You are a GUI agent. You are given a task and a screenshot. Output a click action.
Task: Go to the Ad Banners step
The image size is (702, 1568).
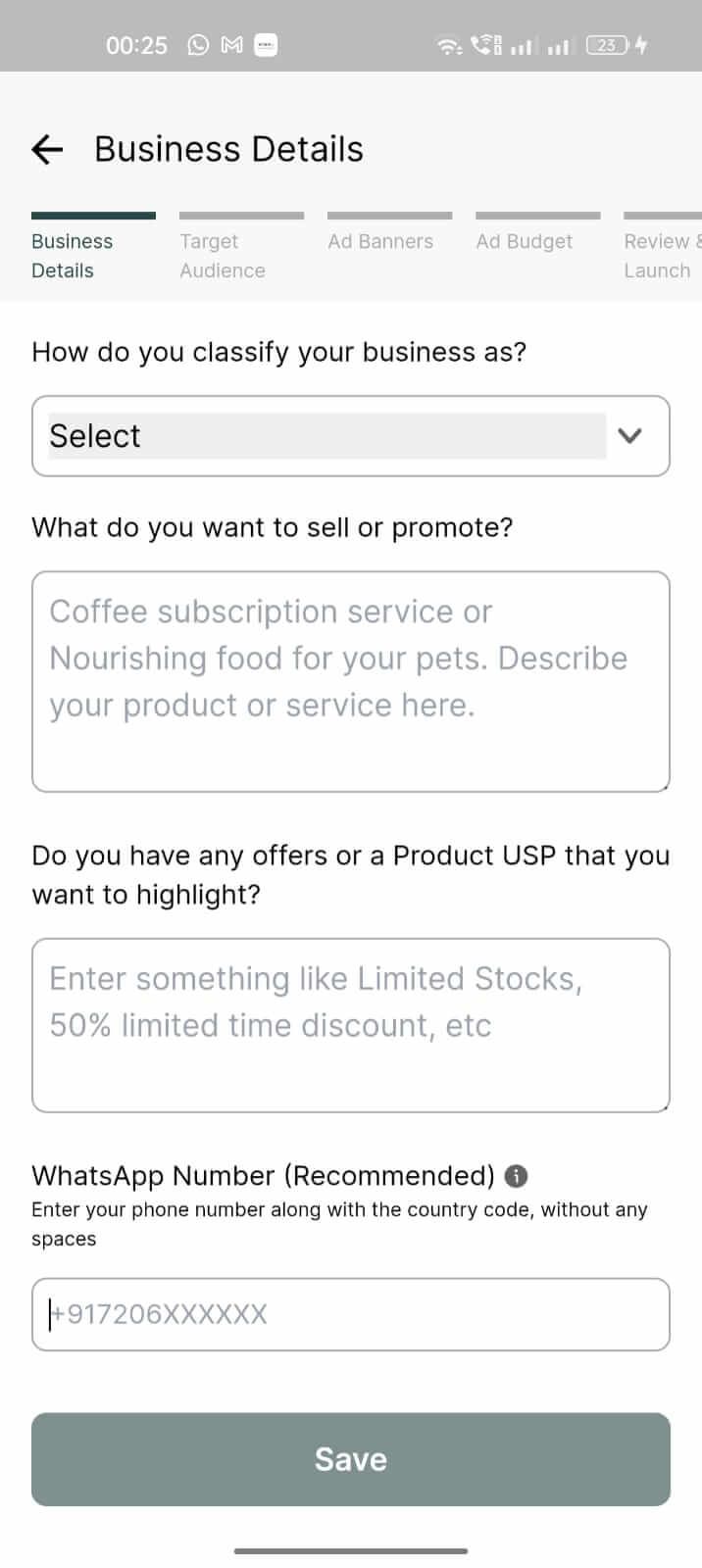380,241
